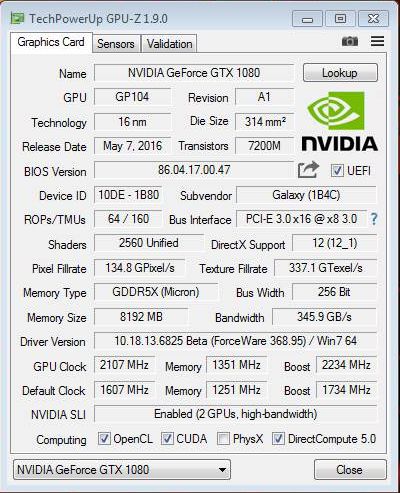
Task: Toggle the UEFI checkbox
Action: point(337,170)
